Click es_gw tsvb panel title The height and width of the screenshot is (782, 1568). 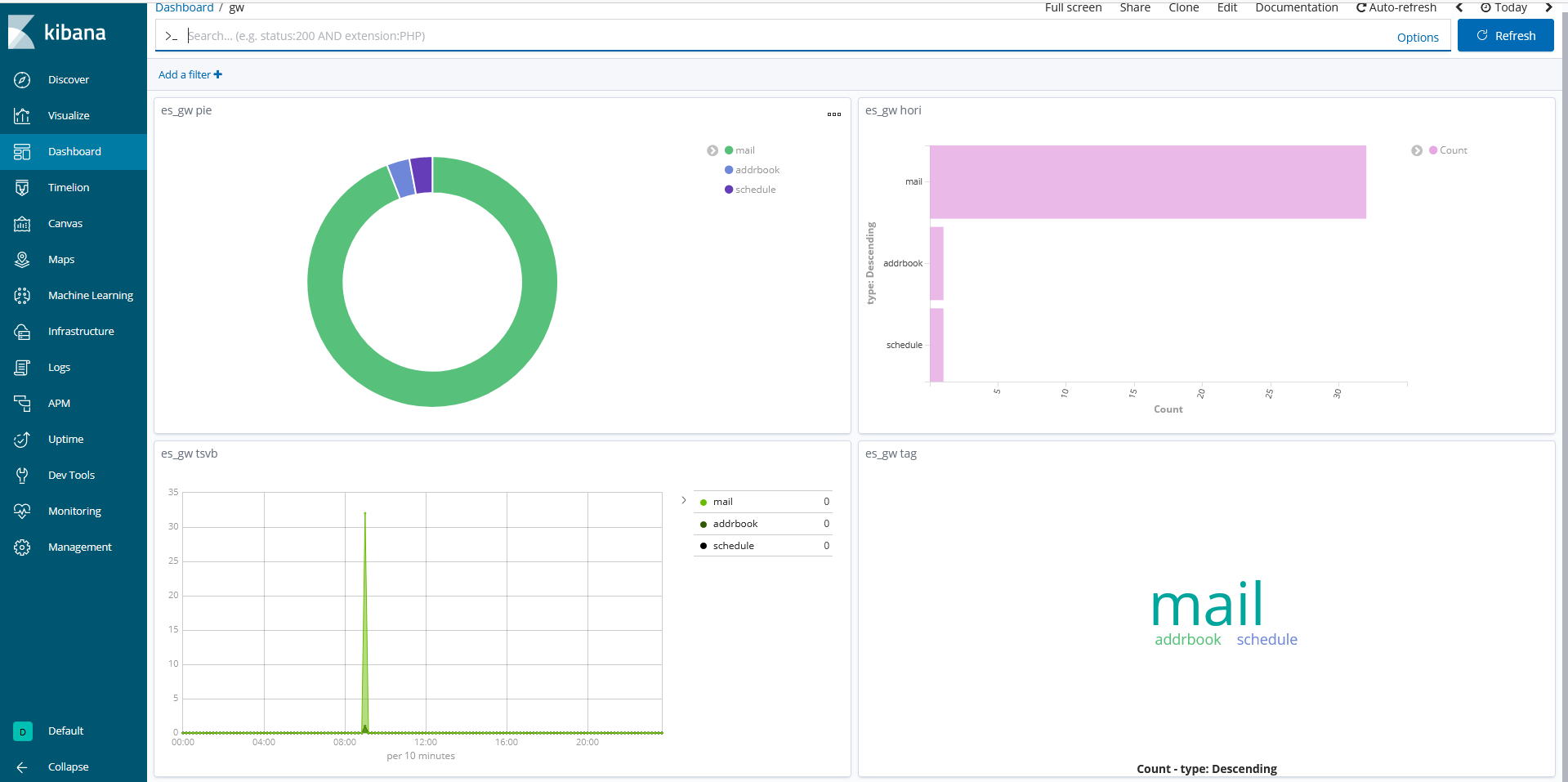click(189, 454)
